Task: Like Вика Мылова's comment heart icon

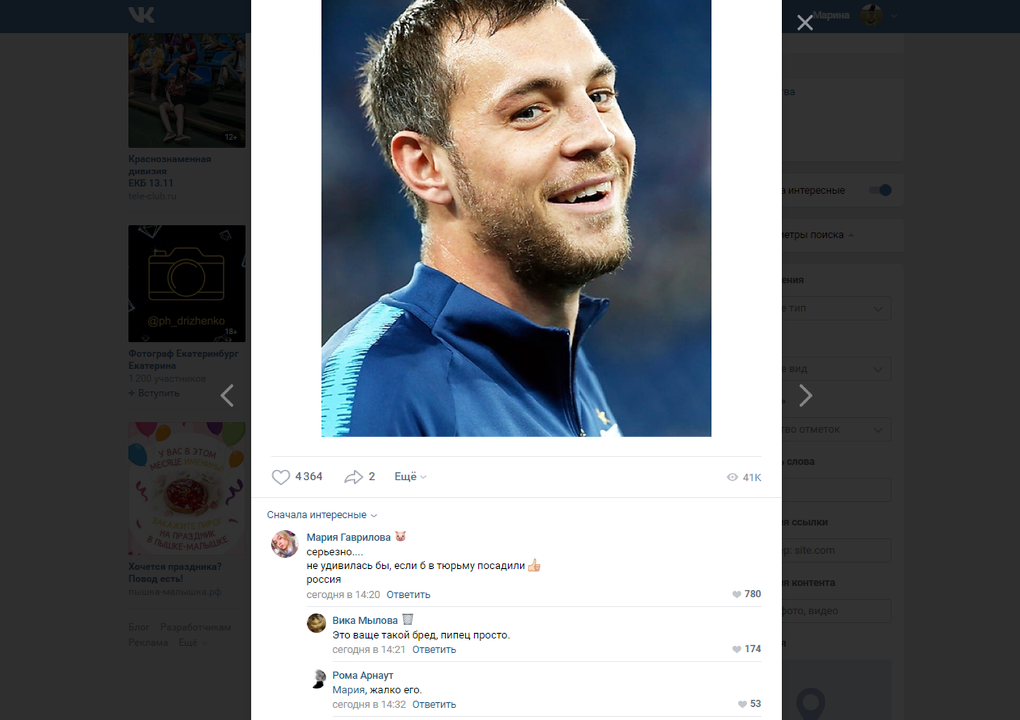Action: pos(737,649)
